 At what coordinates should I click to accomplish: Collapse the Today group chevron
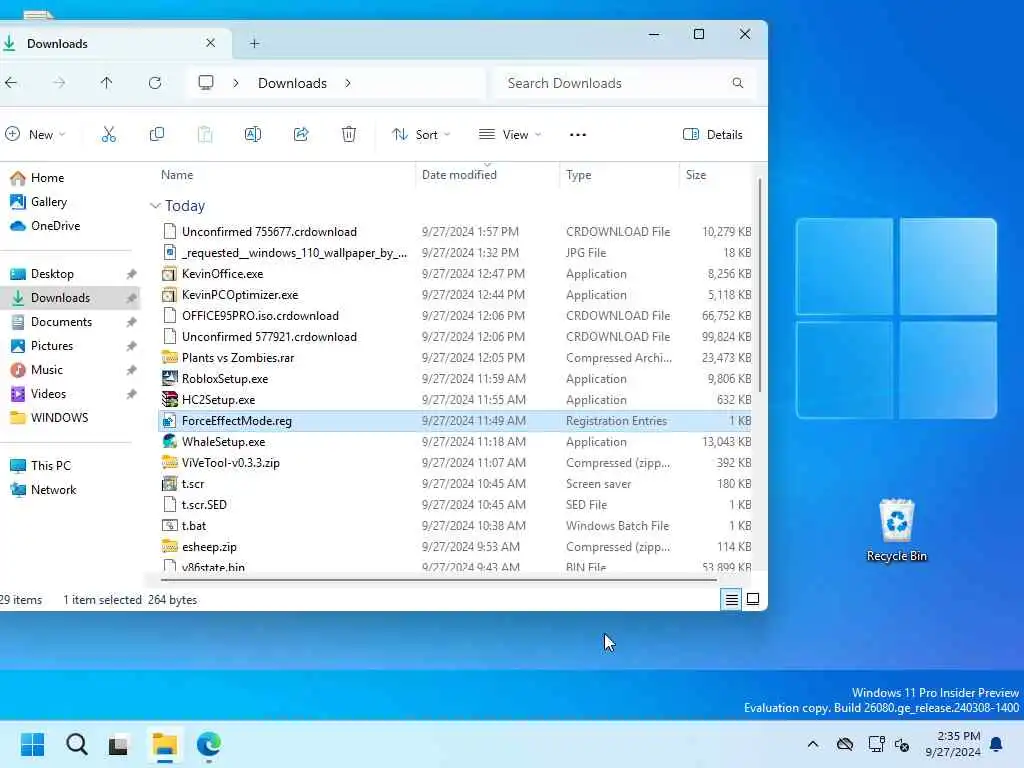(x=155, y=206)
